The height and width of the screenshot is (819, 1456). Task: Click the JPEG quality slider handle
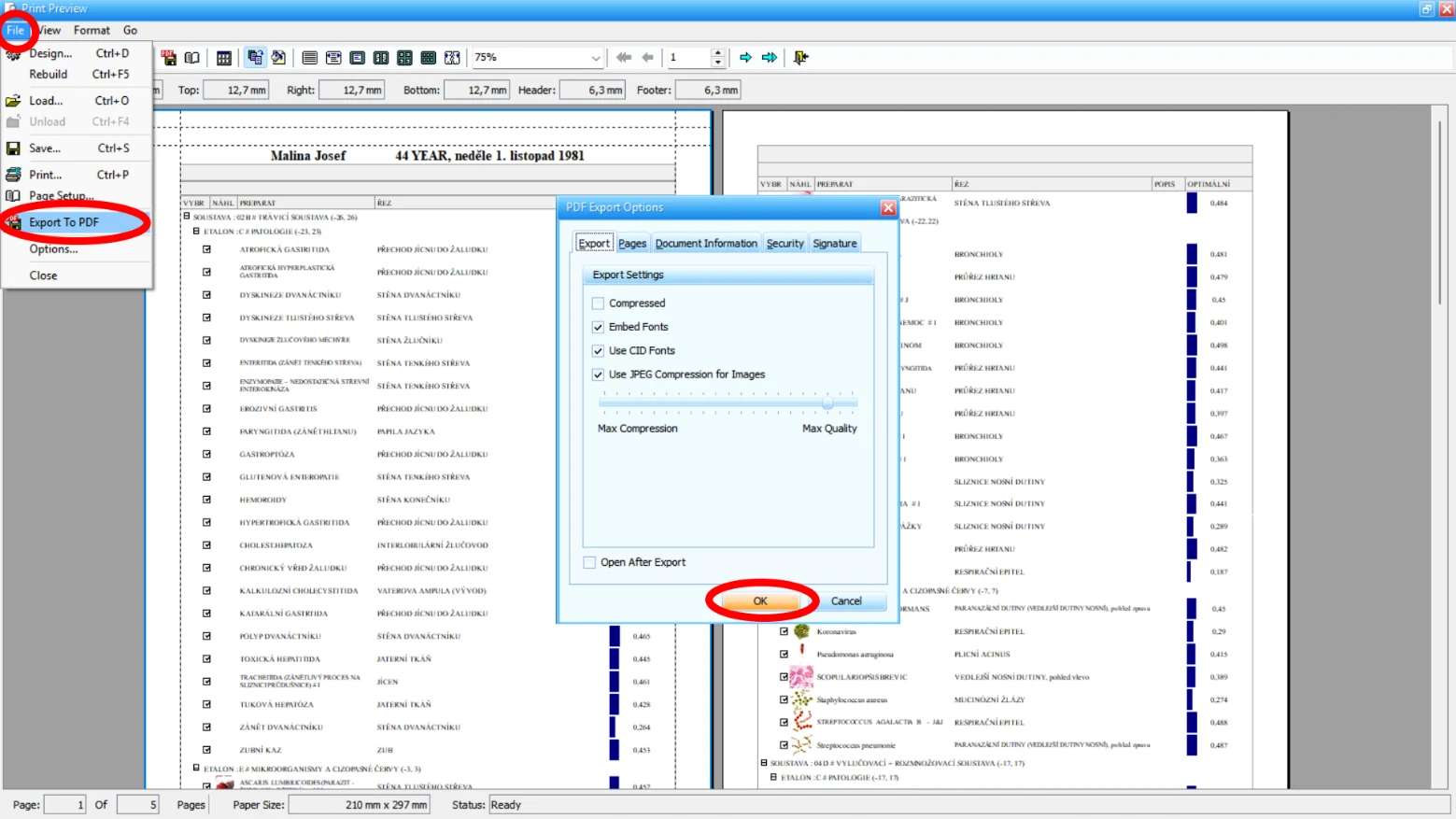click(x=827, y=403)
